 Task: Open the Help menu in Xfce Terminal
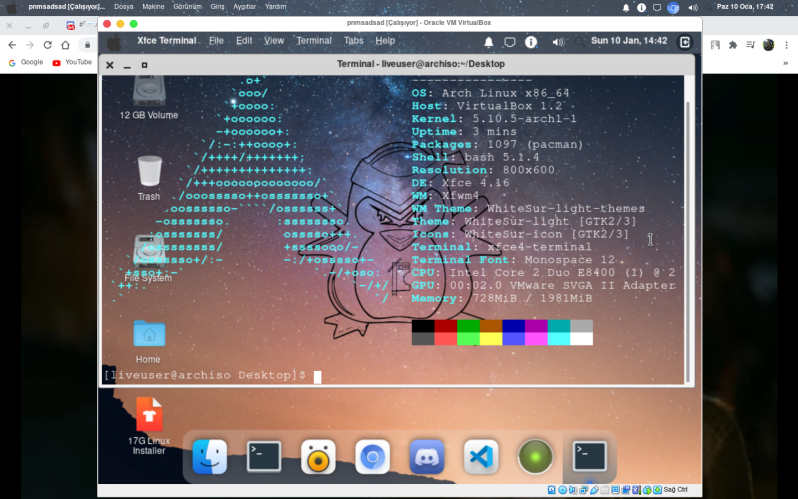click(385, 41)
